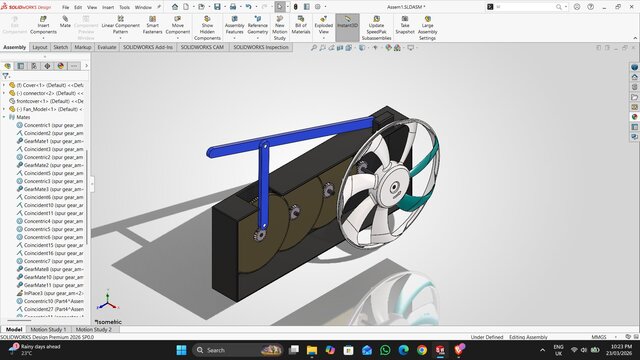
Task: Open the Move Component dropdown arrow
Action: click(178, 38)
